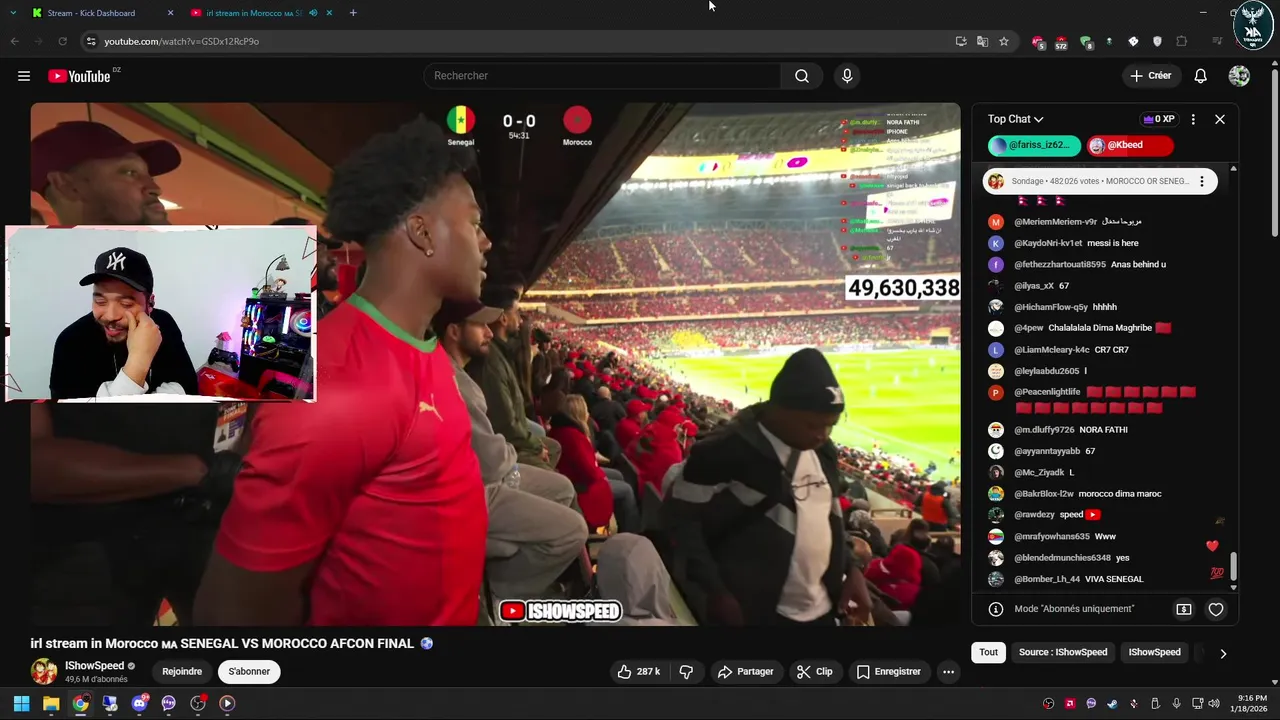
Task: Open extension with 572 badge
Action: (x=1061, y=42)
